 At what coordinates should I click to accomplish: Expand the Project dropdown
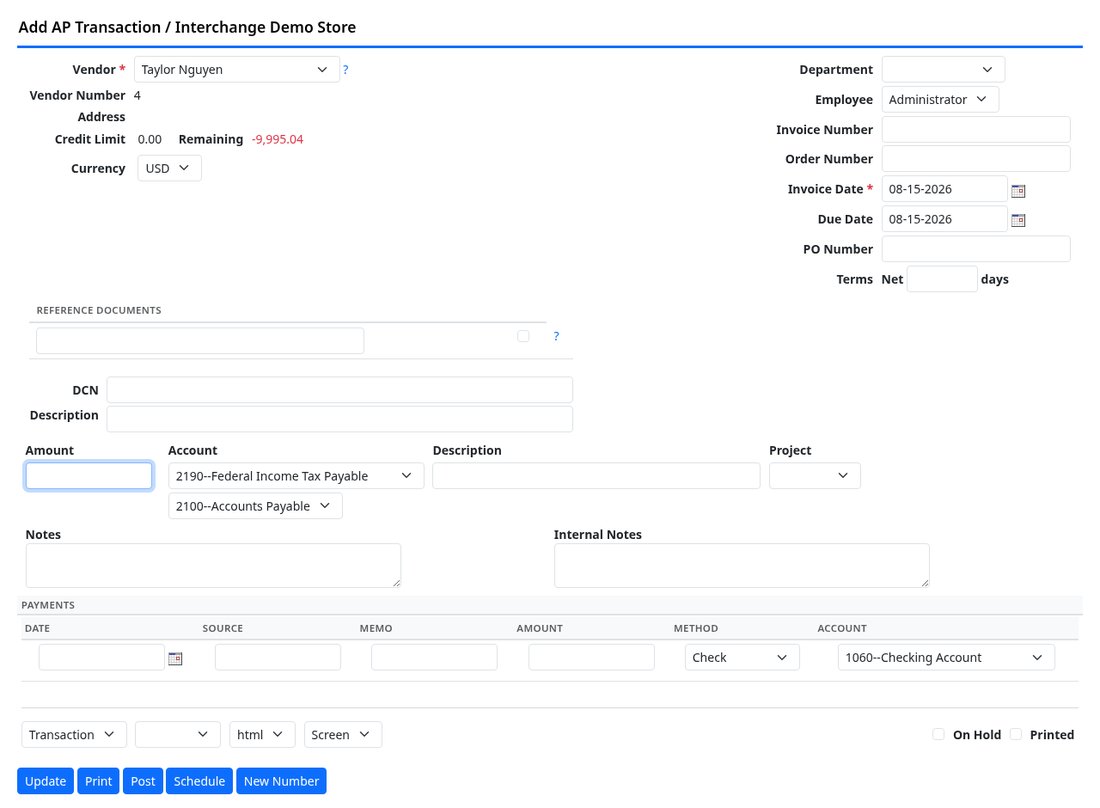[x=814, y=476]
